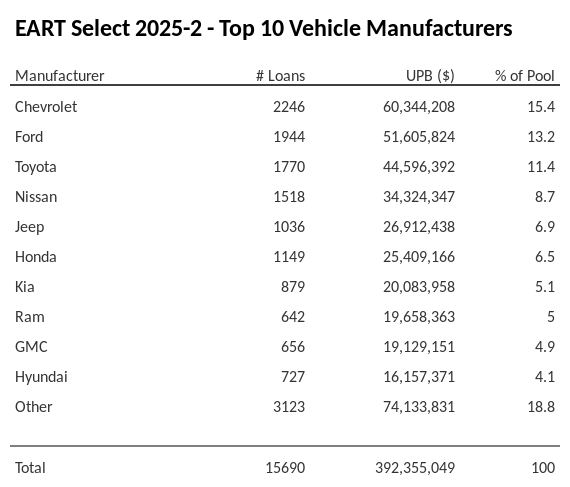Click the pool share 8.7
The width and height of the screenshot is (570, 487).
pyautogui.click(x=545, y=197)
